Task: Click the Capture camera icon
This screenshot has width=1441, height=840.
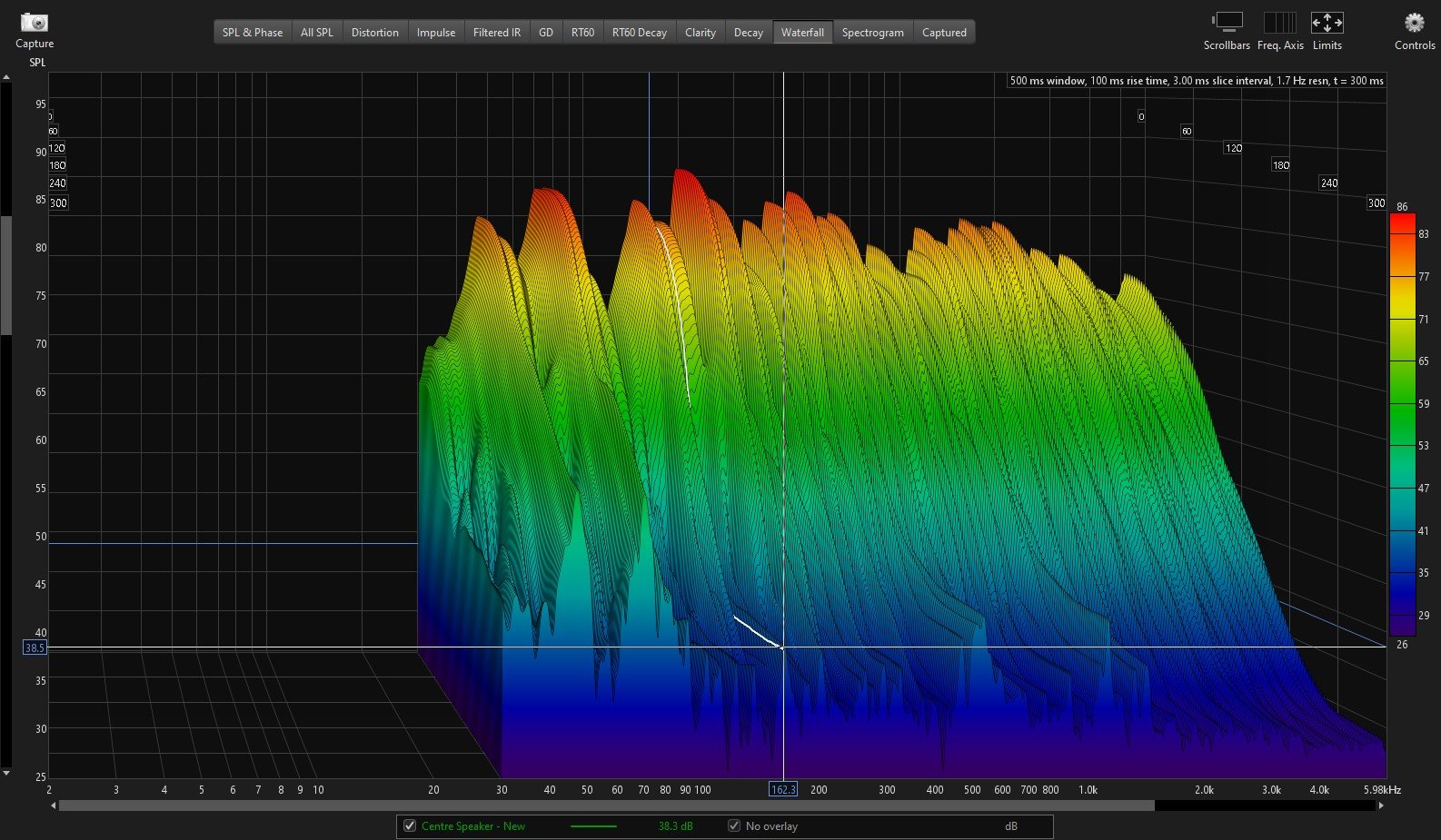Action: pyautogui.click(x=35, y=23)
